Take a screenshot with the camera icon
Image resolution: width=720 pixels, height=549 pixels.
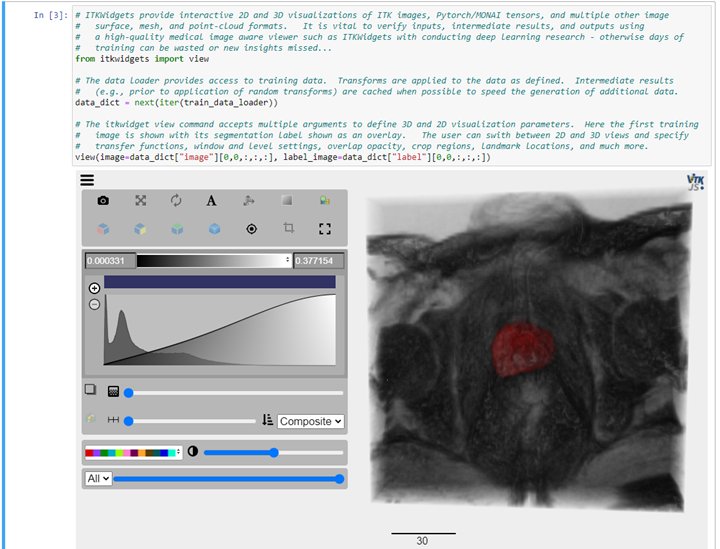click(x=103, y=201)
